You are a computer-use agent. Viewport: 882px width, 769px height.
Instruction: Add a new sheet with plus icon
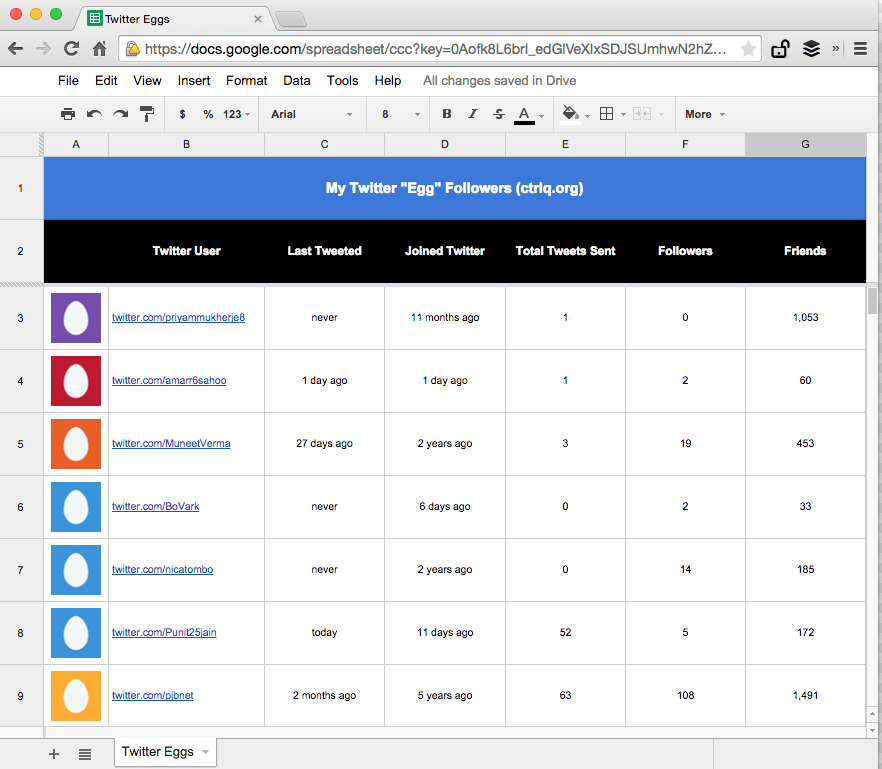(54, 754)
